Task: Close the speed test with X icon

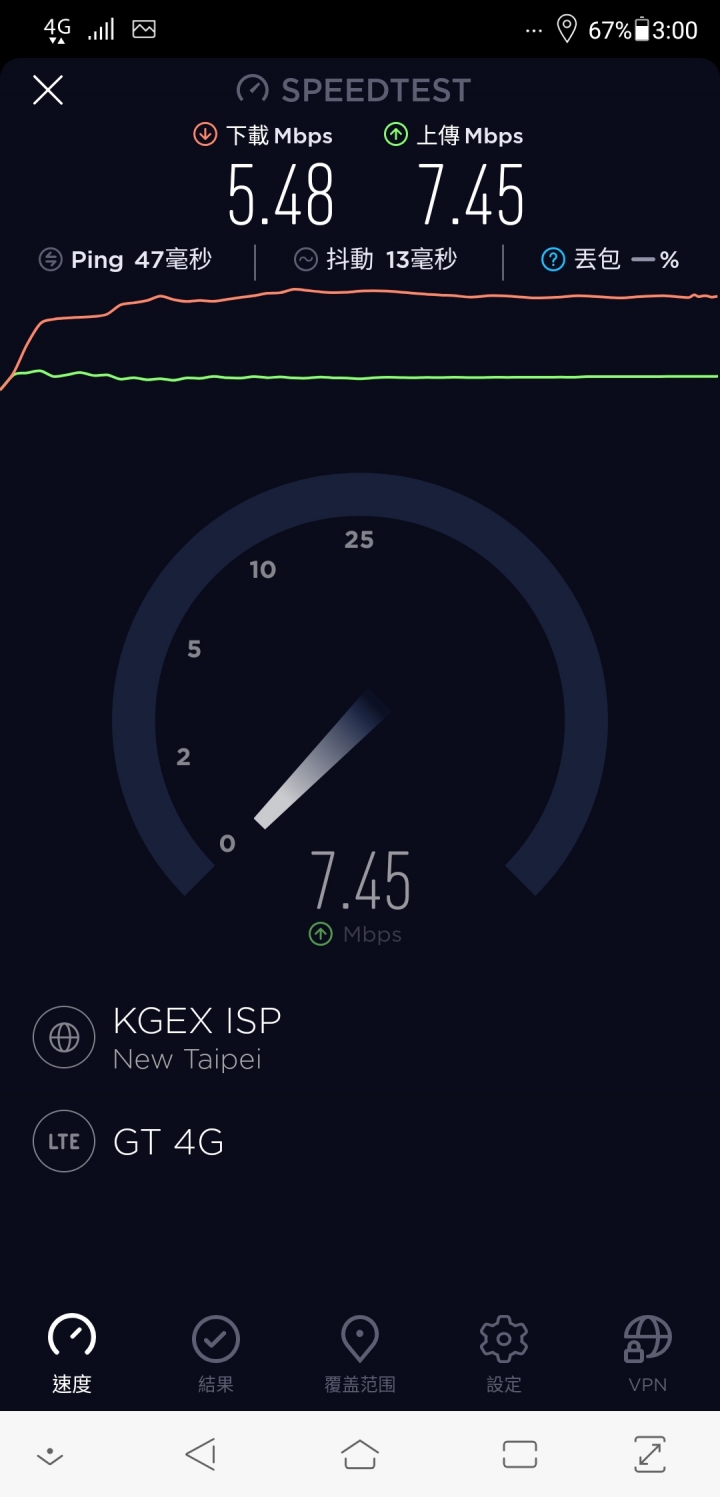Action: pos(48,90)
